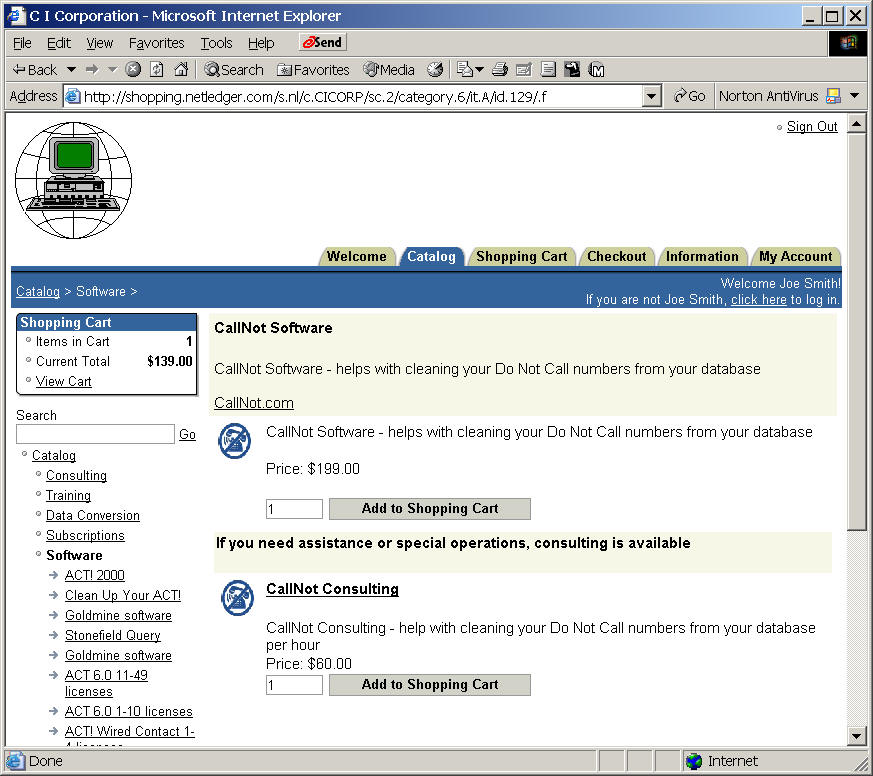Switch to the Shopping Cart tab
This screenshot has height=776, width=873.
[x=522, y=257]
